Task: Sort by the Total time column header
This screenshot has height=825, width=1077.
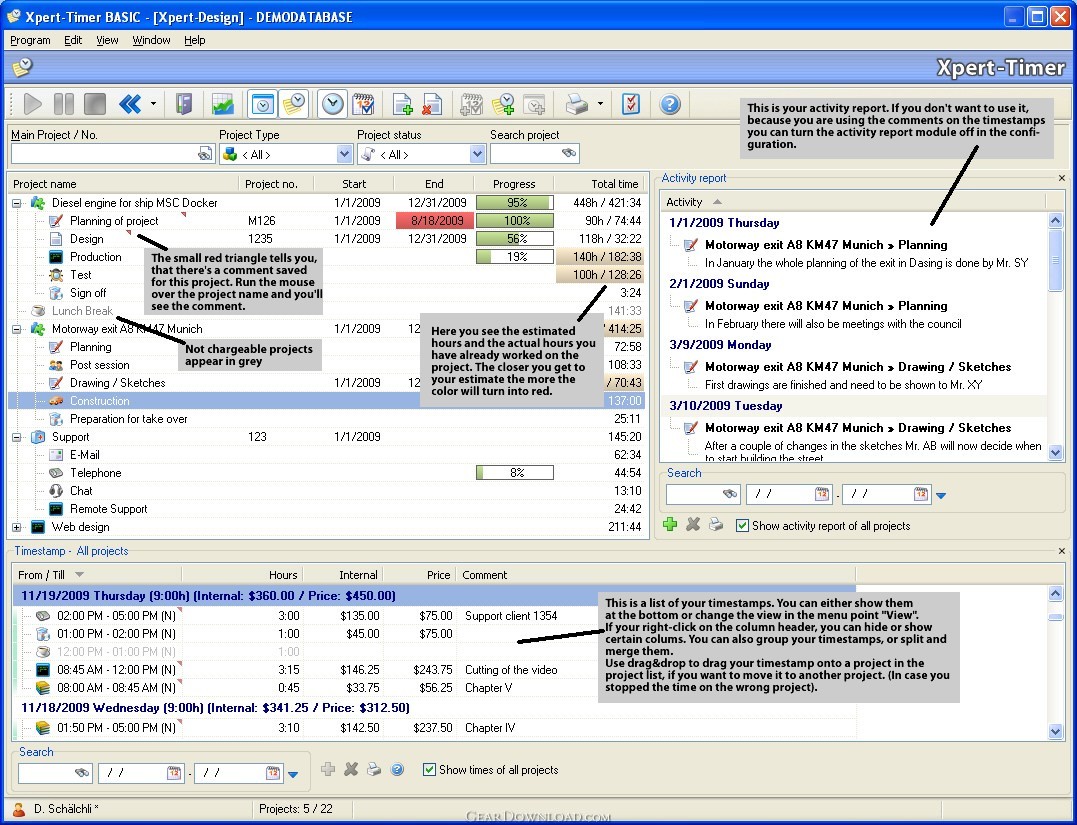Action: pyautogui.click(x=600, y=184)
